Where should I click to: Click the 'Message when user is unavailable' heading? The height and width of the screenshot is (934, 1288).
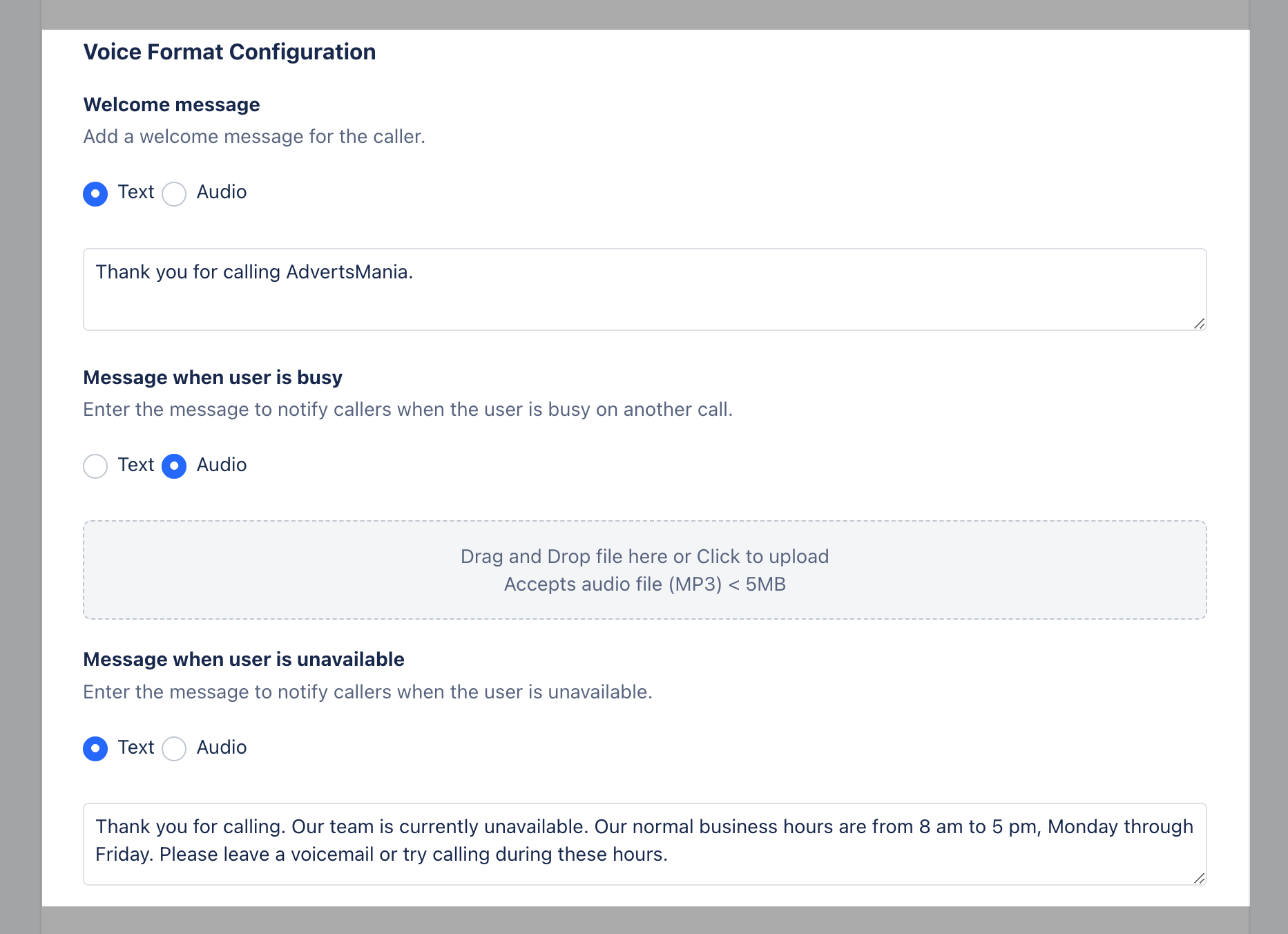[244, 659]
